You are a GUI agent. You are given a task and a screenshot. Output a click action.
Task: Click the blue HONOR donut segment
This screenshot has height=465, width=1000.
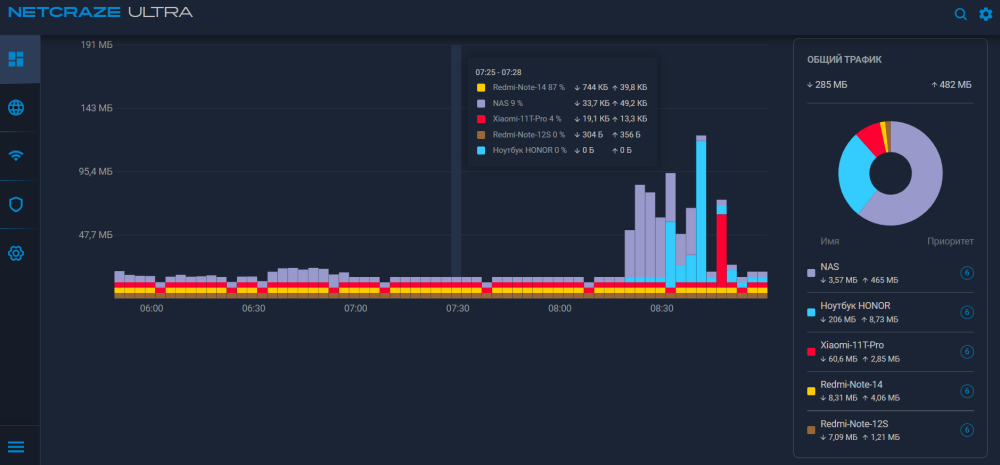click(853, 173)
